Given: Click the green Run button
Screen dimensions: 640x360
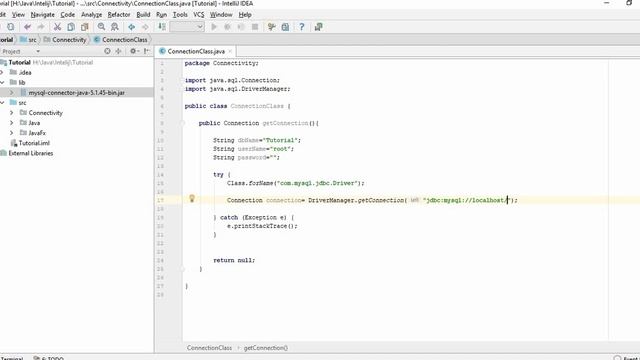Looking at the screenshot, I should point(214,27).
